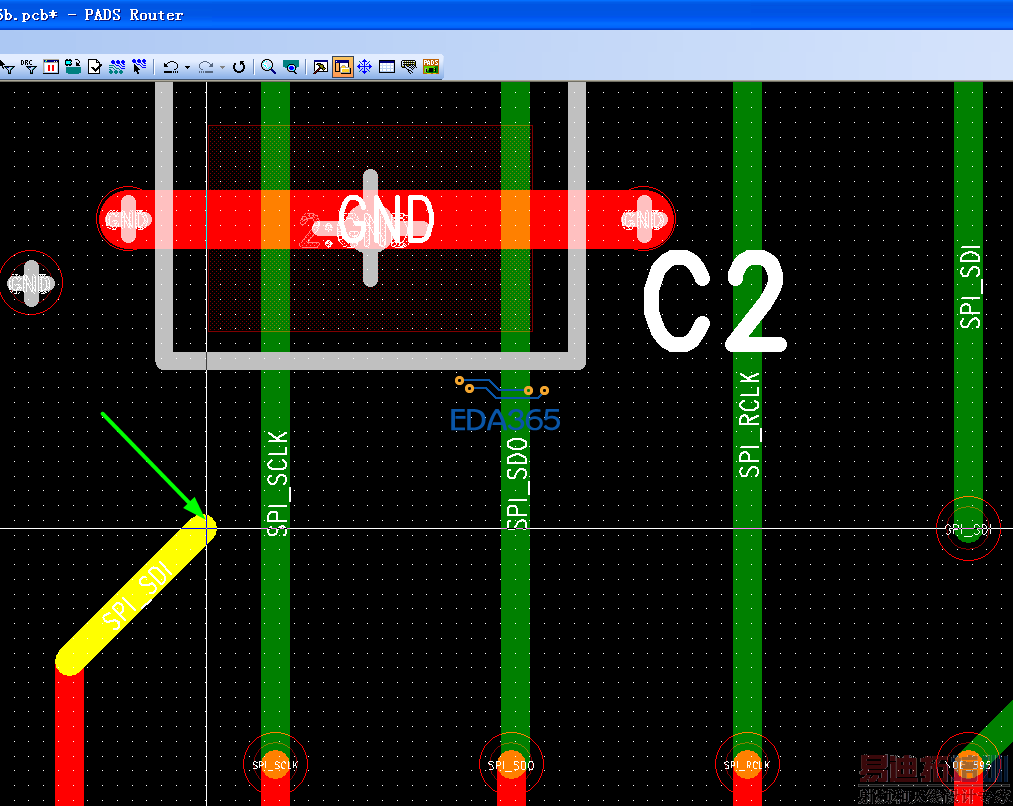Click the layer display panel icon
The width and height of the screenshot is (1013, 806).
[x=51, y=67]
